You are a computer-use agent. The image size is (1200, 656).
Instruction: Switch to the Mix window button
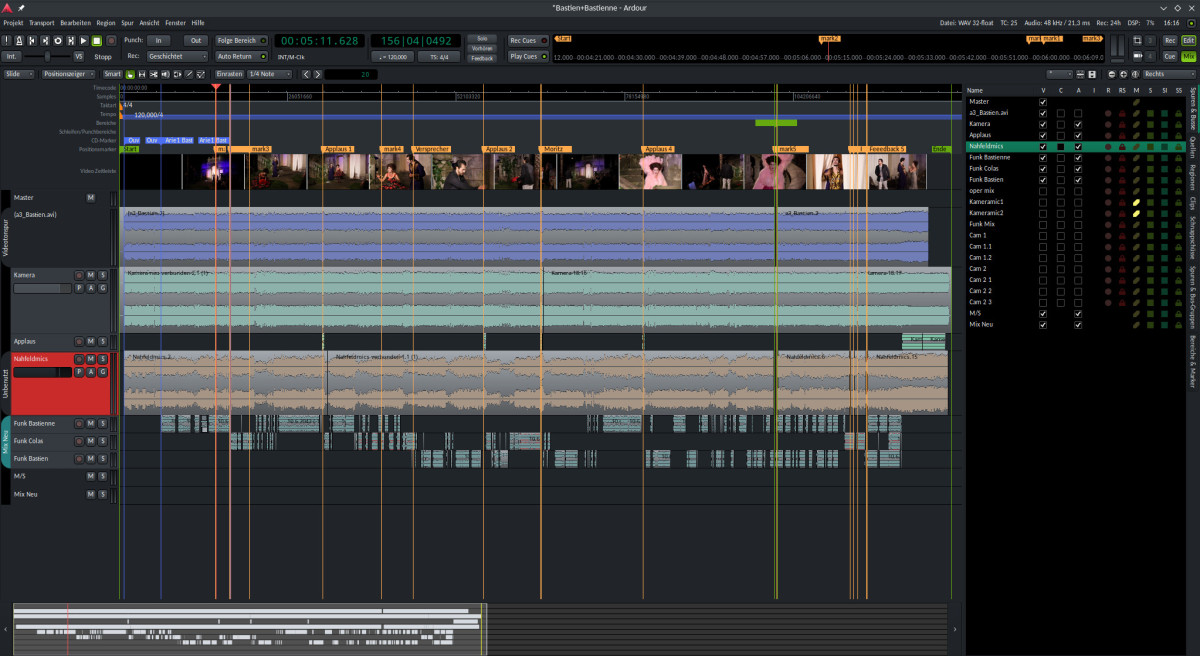coord(1189,56)
